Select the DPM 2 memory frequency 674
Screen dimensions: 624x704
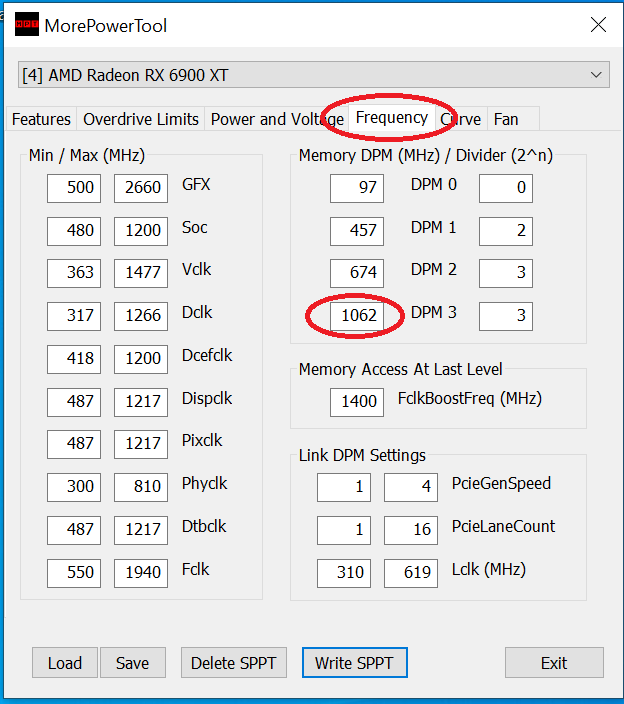[x=357, y=273]
